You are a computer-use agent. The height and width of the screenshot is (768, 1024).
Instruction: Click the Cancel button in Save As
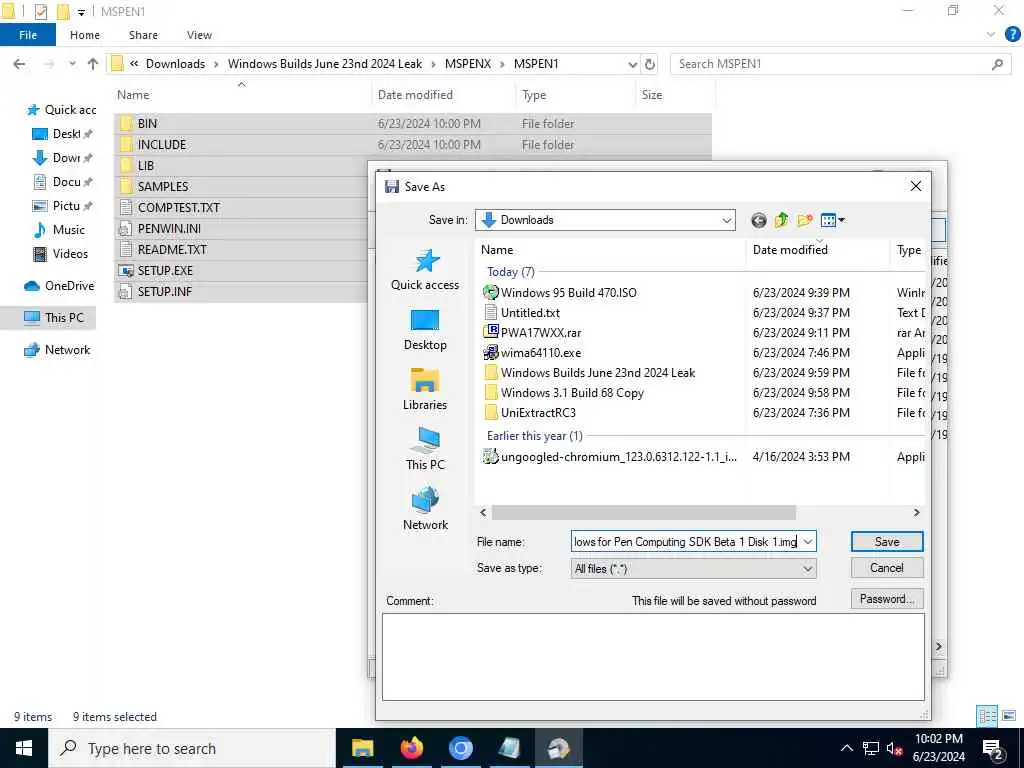coord(887,568)
